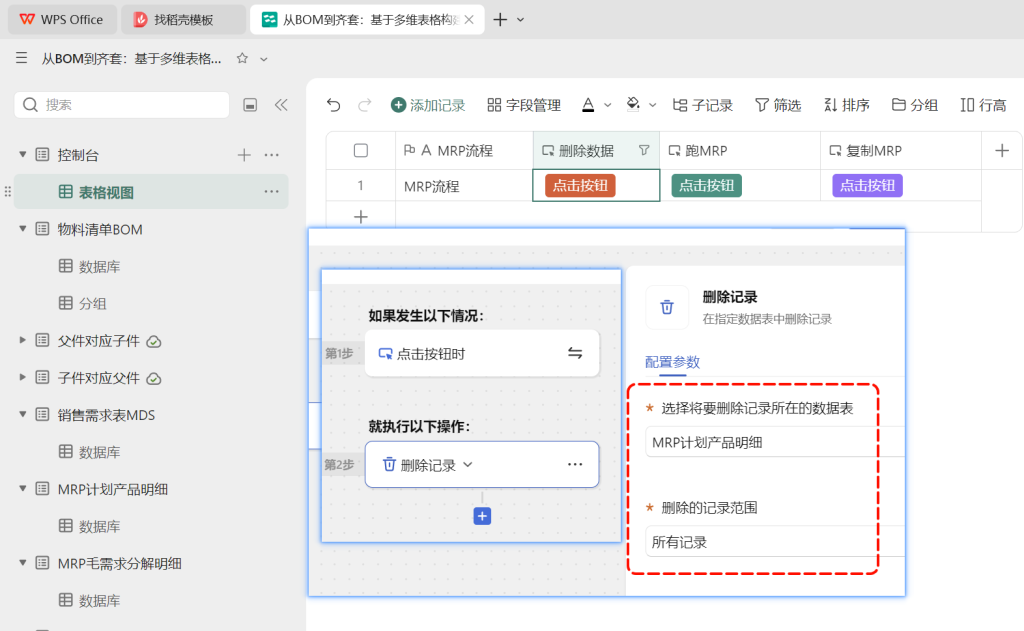Collapse the sidebar with double chevron
This screenshot has height=631, width=1024.
tap(281, 105)
